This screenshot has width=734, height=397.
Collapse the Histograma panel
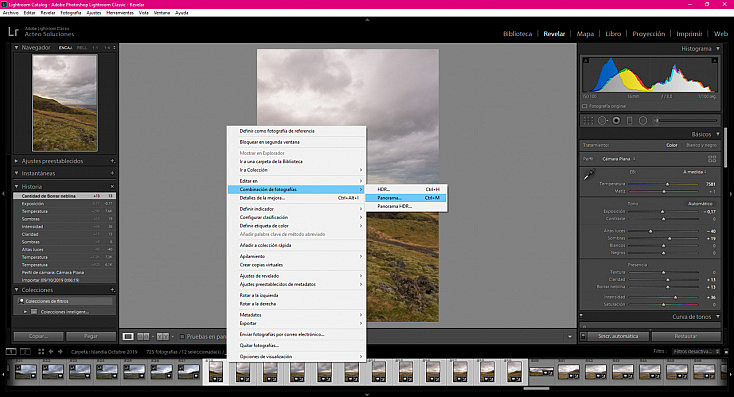pyautogui.click(x=718, y=48)
